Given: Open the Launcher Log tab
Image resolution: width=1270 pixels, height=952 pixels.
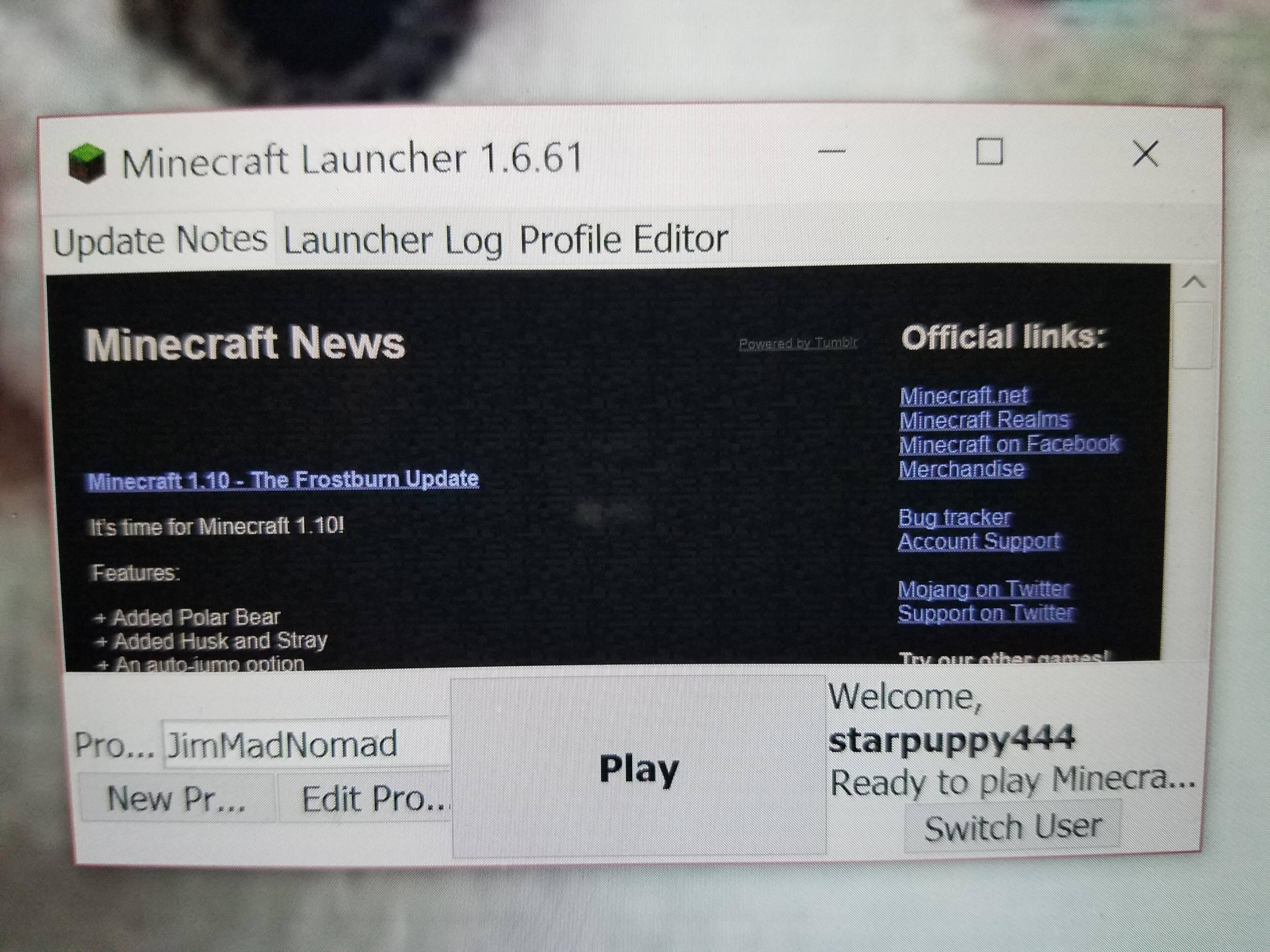Looking at the screenshot, I should point(393,240).
